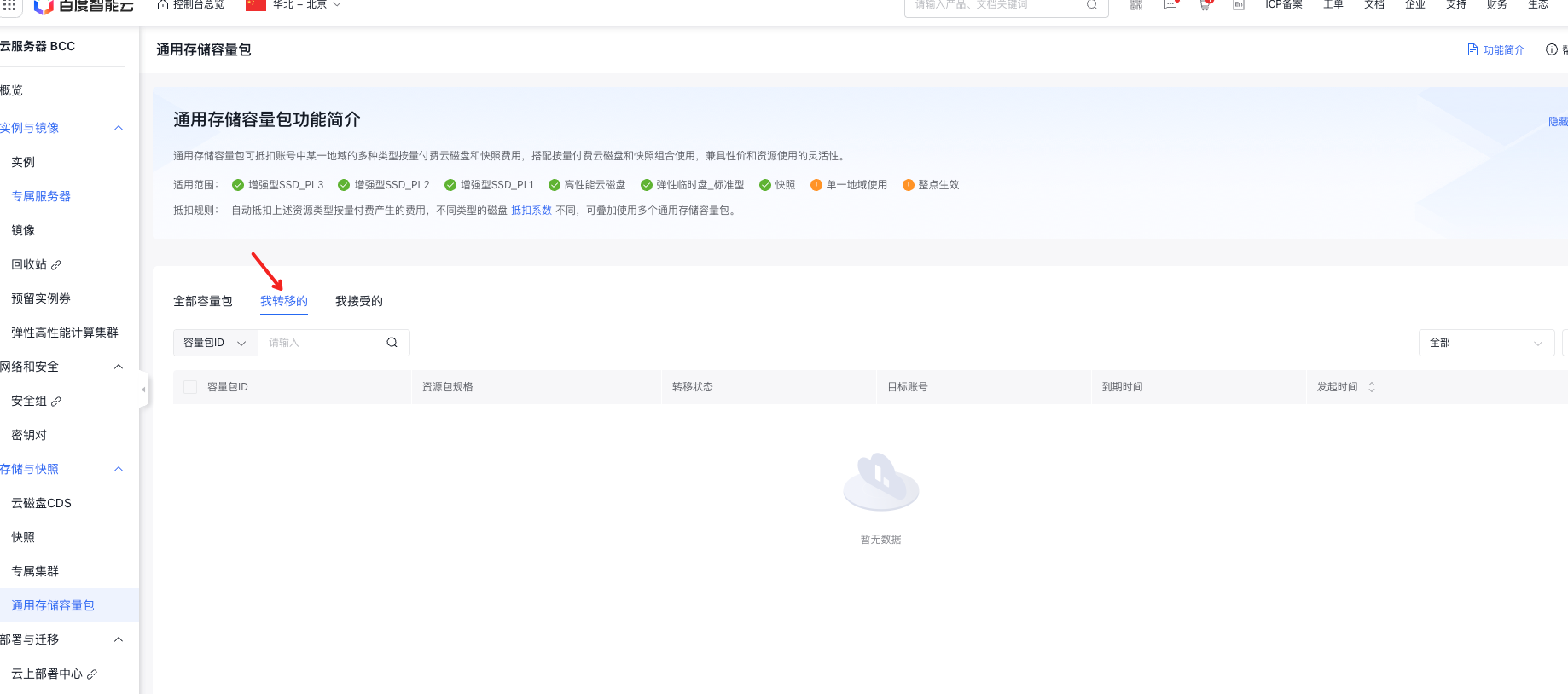Open the product grid menu icon
The width and height of the screenshot is (1568, 694).
pos(9,5)
